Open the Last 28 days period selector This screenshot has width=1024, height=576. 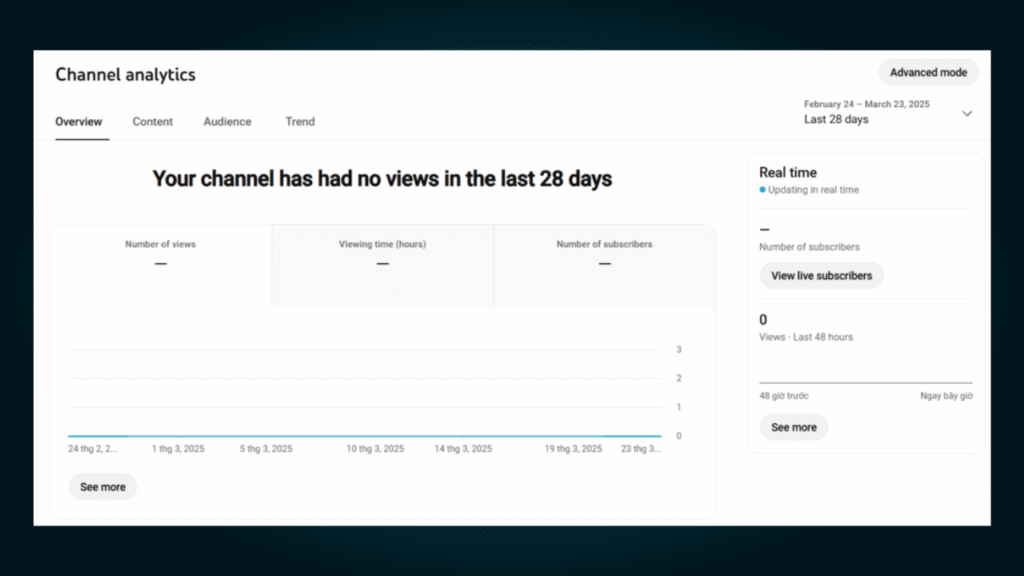[836, 119]
